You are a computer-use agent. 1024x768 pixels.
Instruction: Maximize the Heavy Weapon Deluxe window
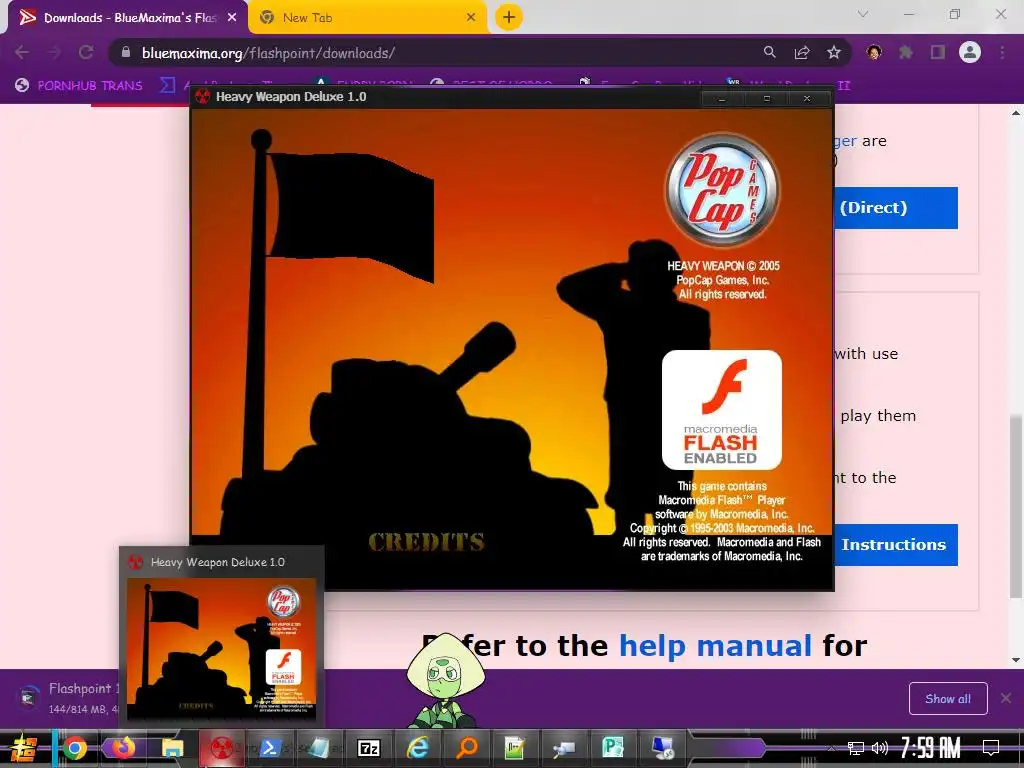click(767, 99)
